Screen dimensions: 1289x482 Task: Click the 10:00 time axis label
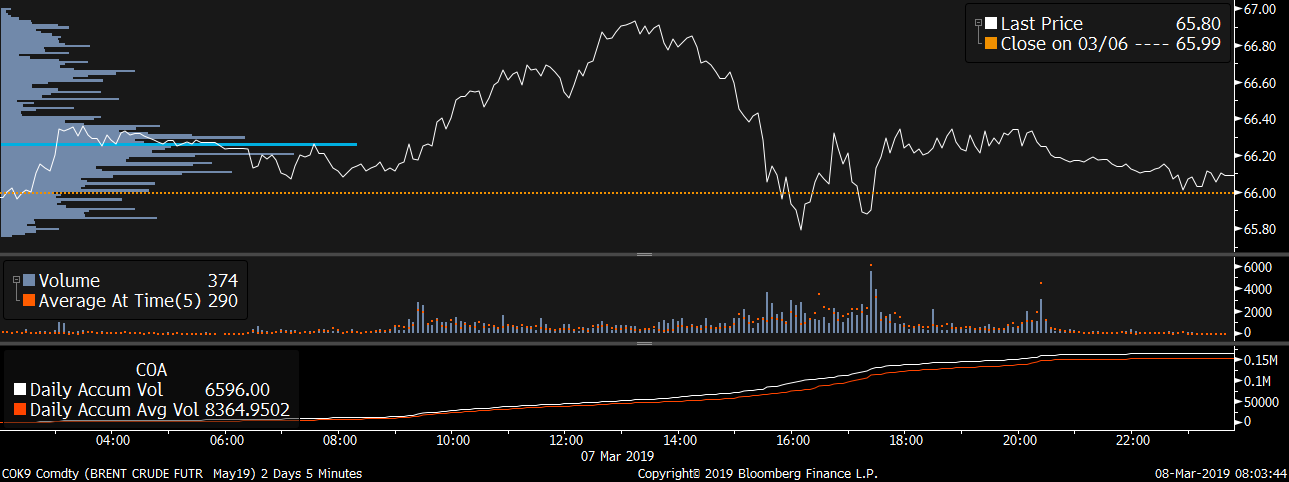[x=453, y=439]
